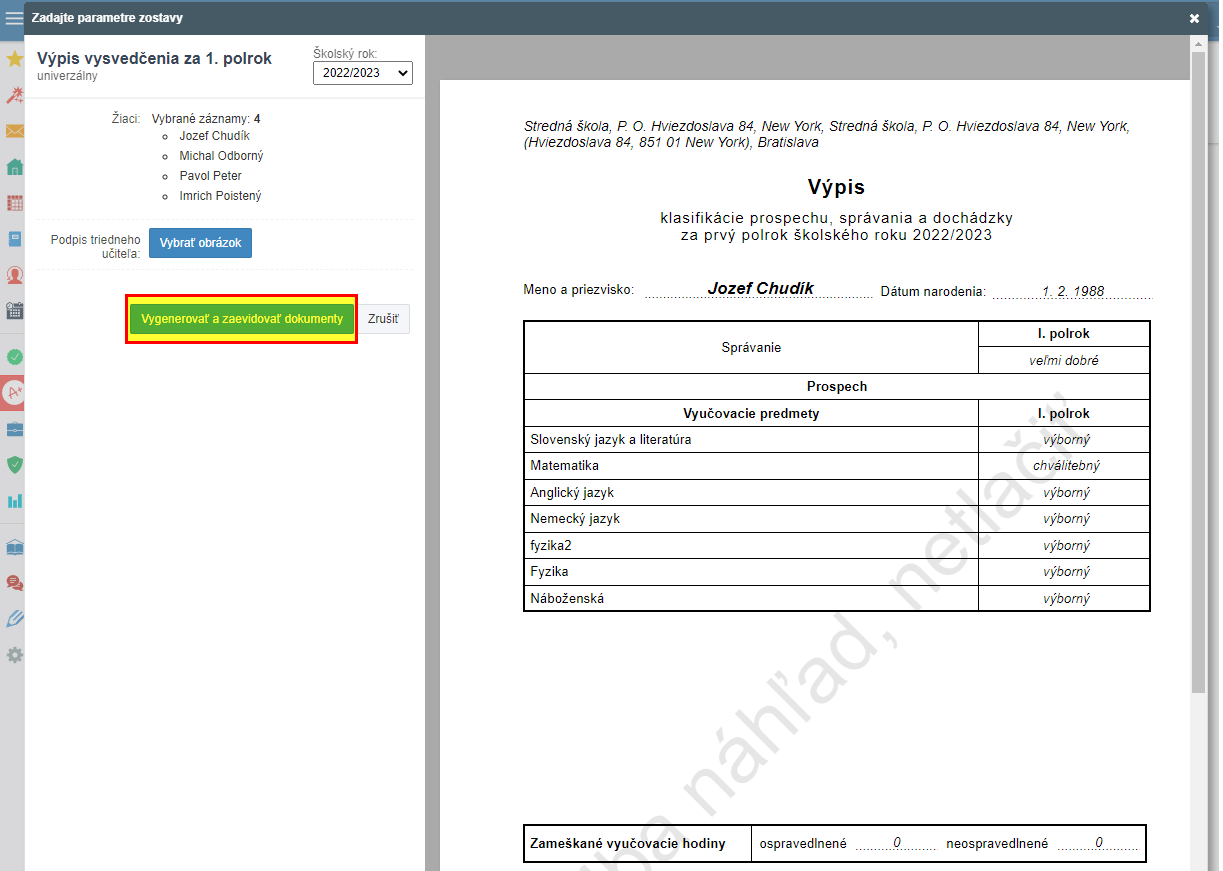The height and width of the screenshot is (871, 1223).
Task: Click the open book sidebar icon
Action: pos(14,547)
